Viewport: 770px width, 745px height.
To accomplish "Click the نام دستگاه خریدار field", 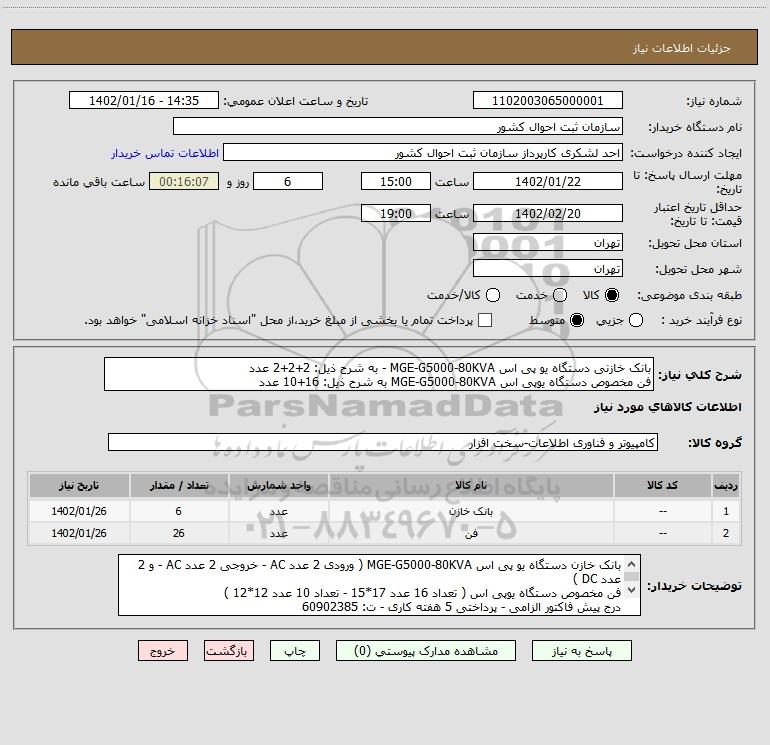I will (x=398, y=127).
